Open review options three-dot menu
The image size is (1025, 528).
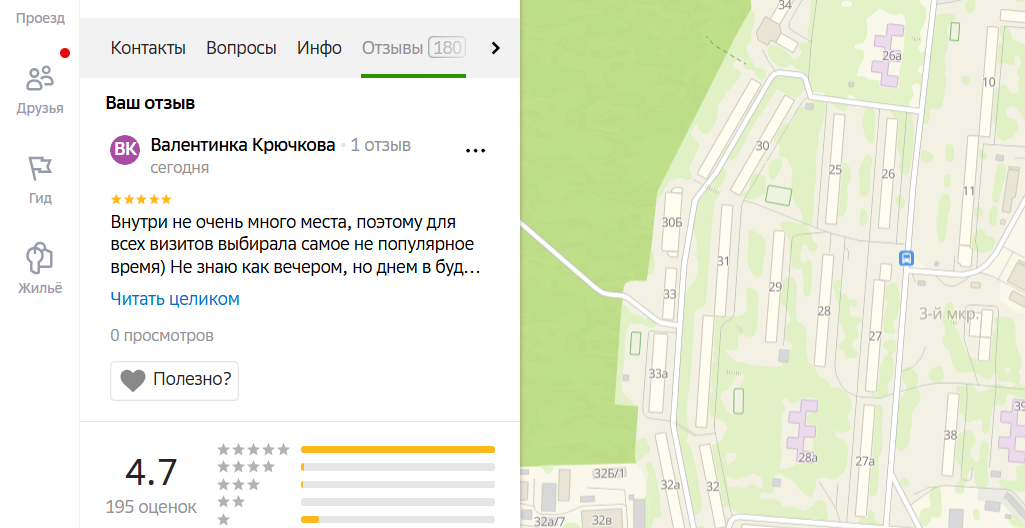[475, 151]
